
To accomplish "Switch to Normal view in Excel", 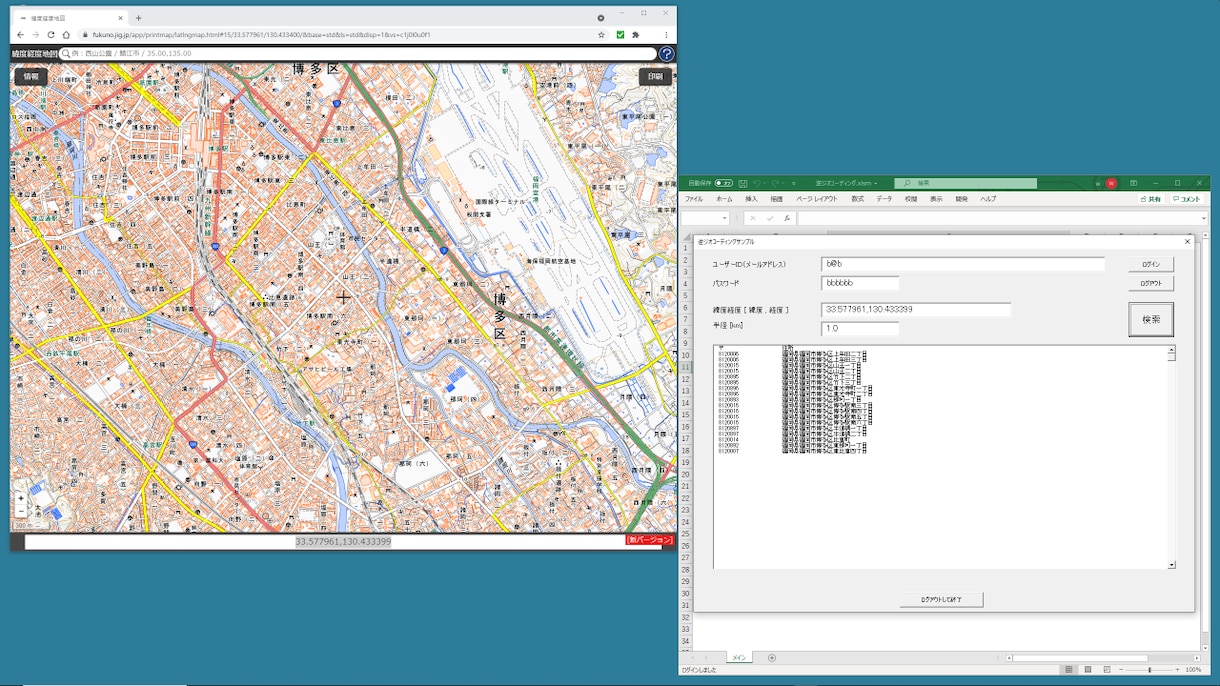I will click(x=1069, y=670).
